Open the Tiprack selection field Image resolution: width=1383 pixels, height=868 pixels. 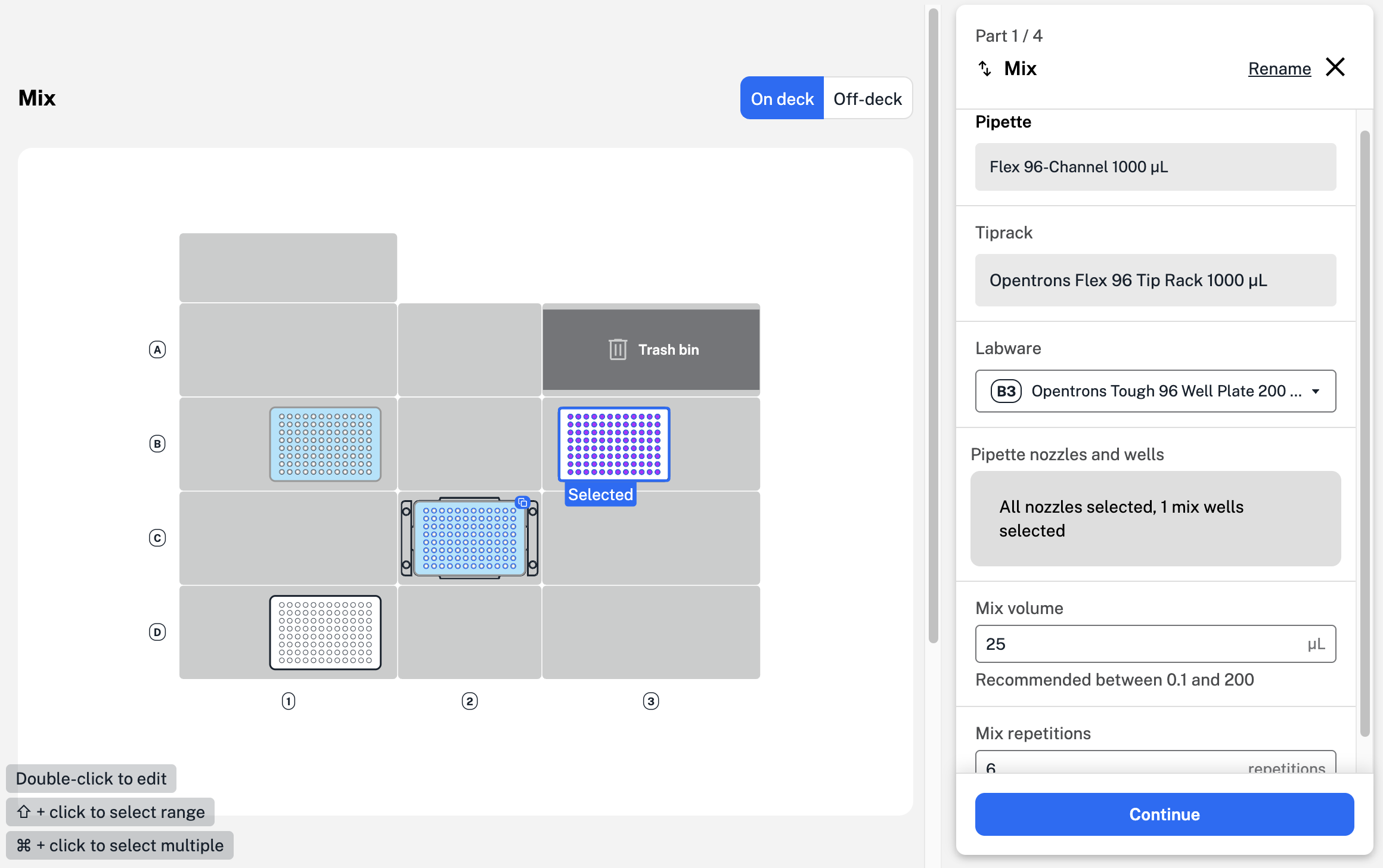tap(1155, 280)
